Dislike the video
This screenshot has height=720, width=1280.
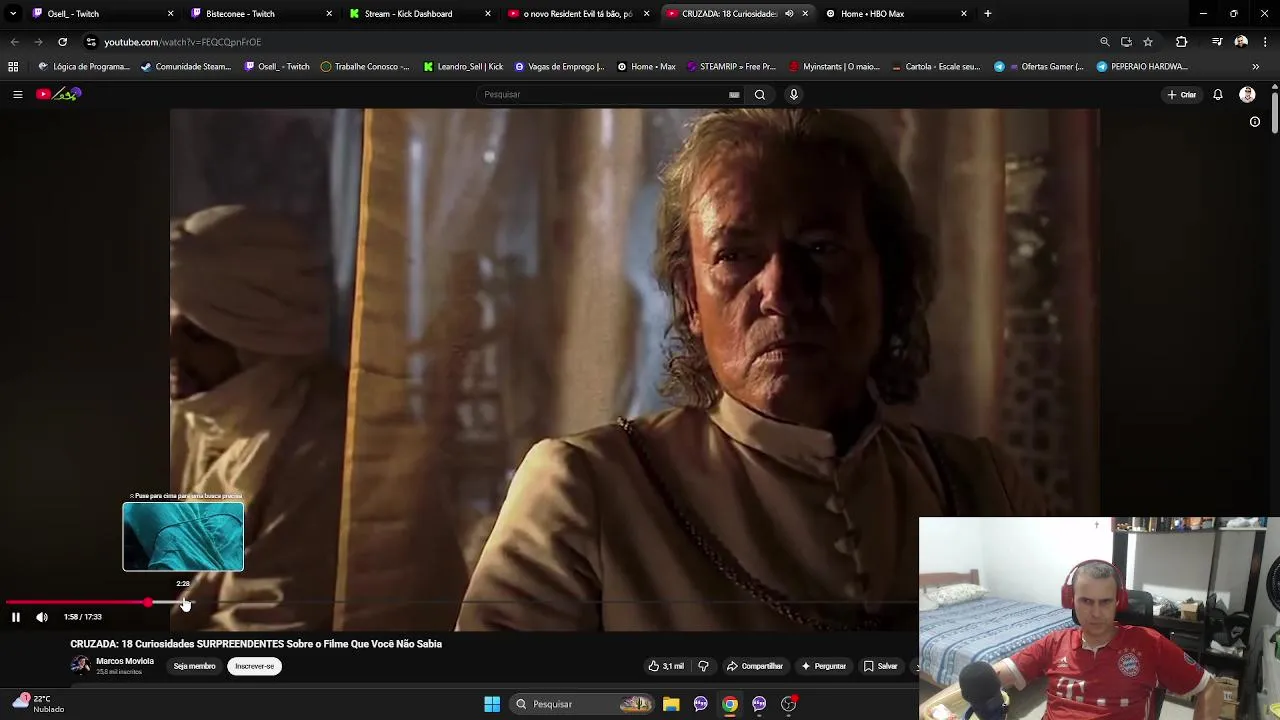(703, 666)
